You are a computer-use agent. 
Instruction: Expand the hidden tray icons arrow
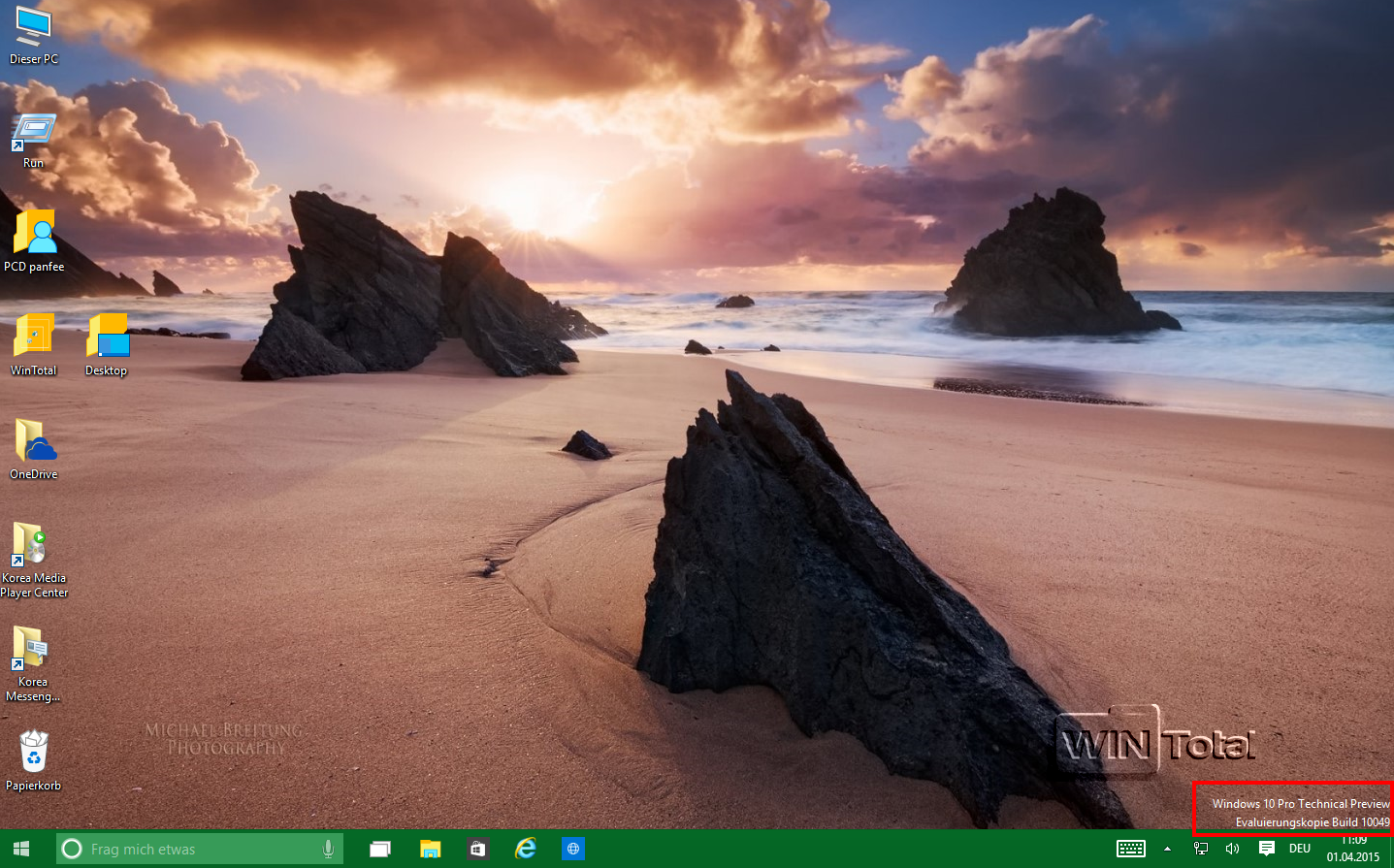tap(1167, 850)
